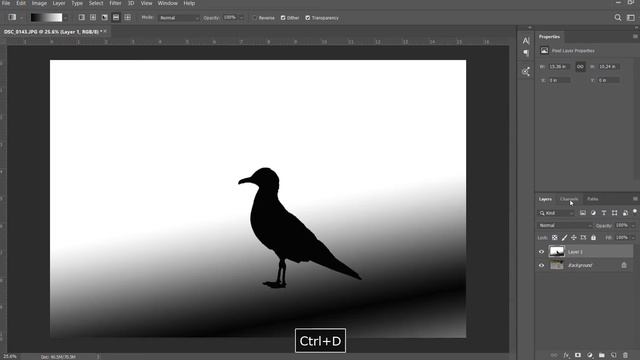Filter layers by shape layers
Image resolution: width=640 pixels, height=360 pixels.
[614, 213]
